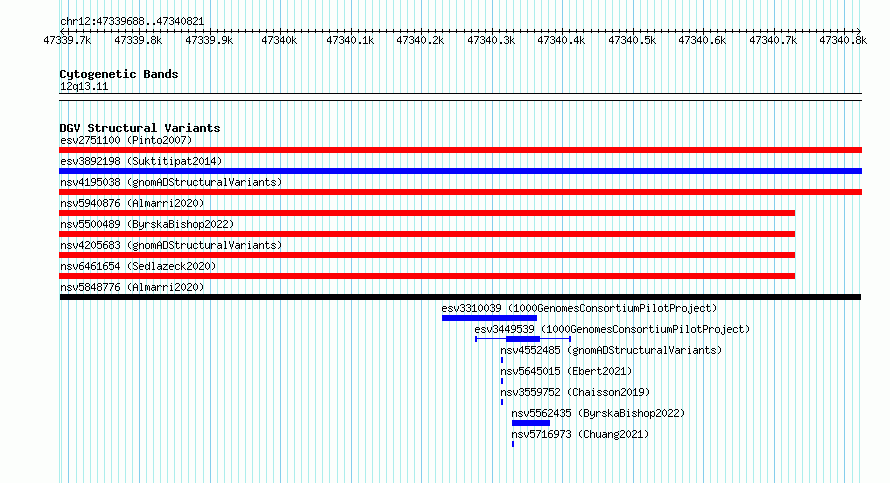Open nsv6461654 (Sedlazeck2020) variant label
Screen dimensions: 890x483
(x=138, y=266)
